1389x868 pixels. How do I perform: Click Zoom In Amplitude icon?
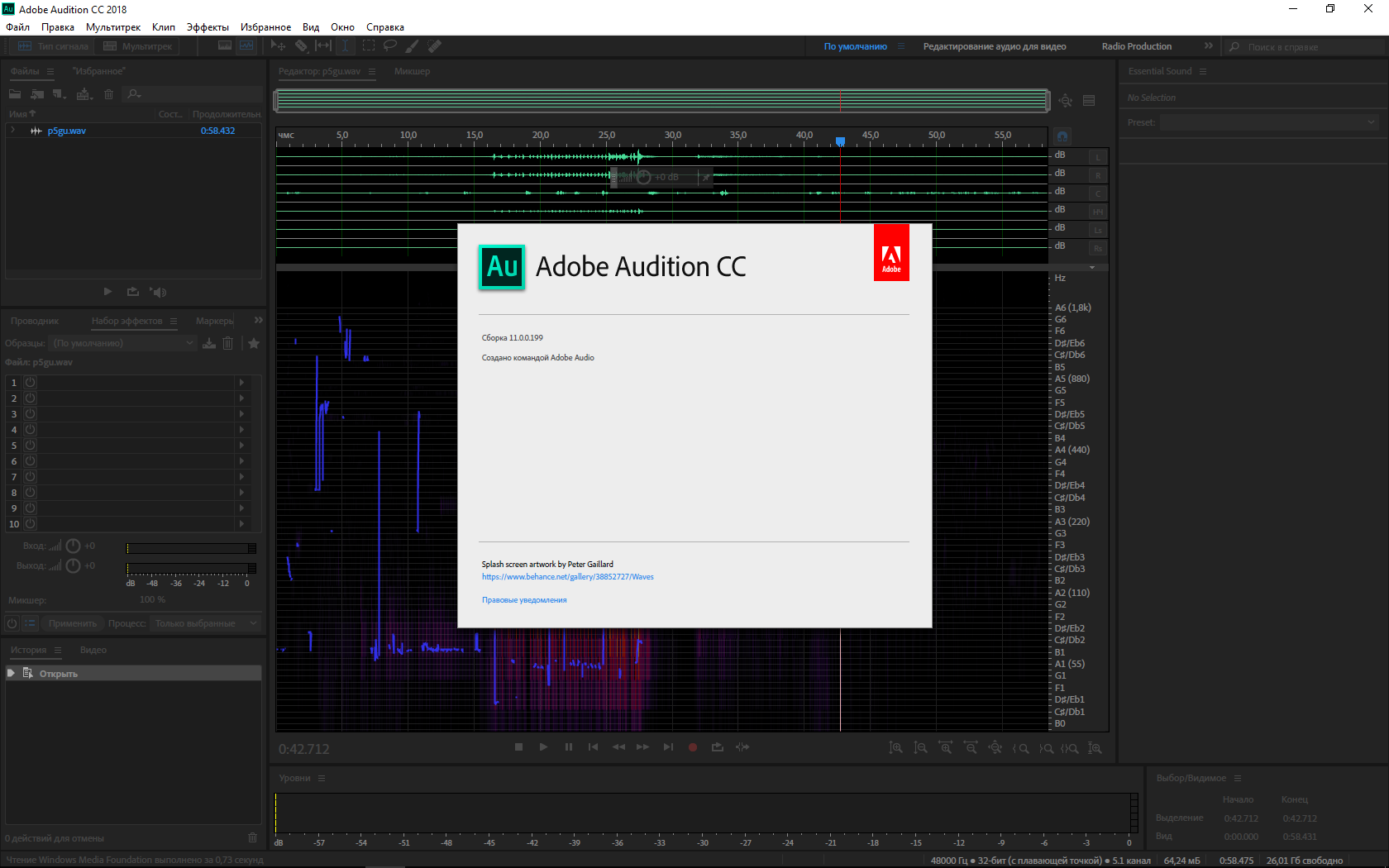click(895, 747)
